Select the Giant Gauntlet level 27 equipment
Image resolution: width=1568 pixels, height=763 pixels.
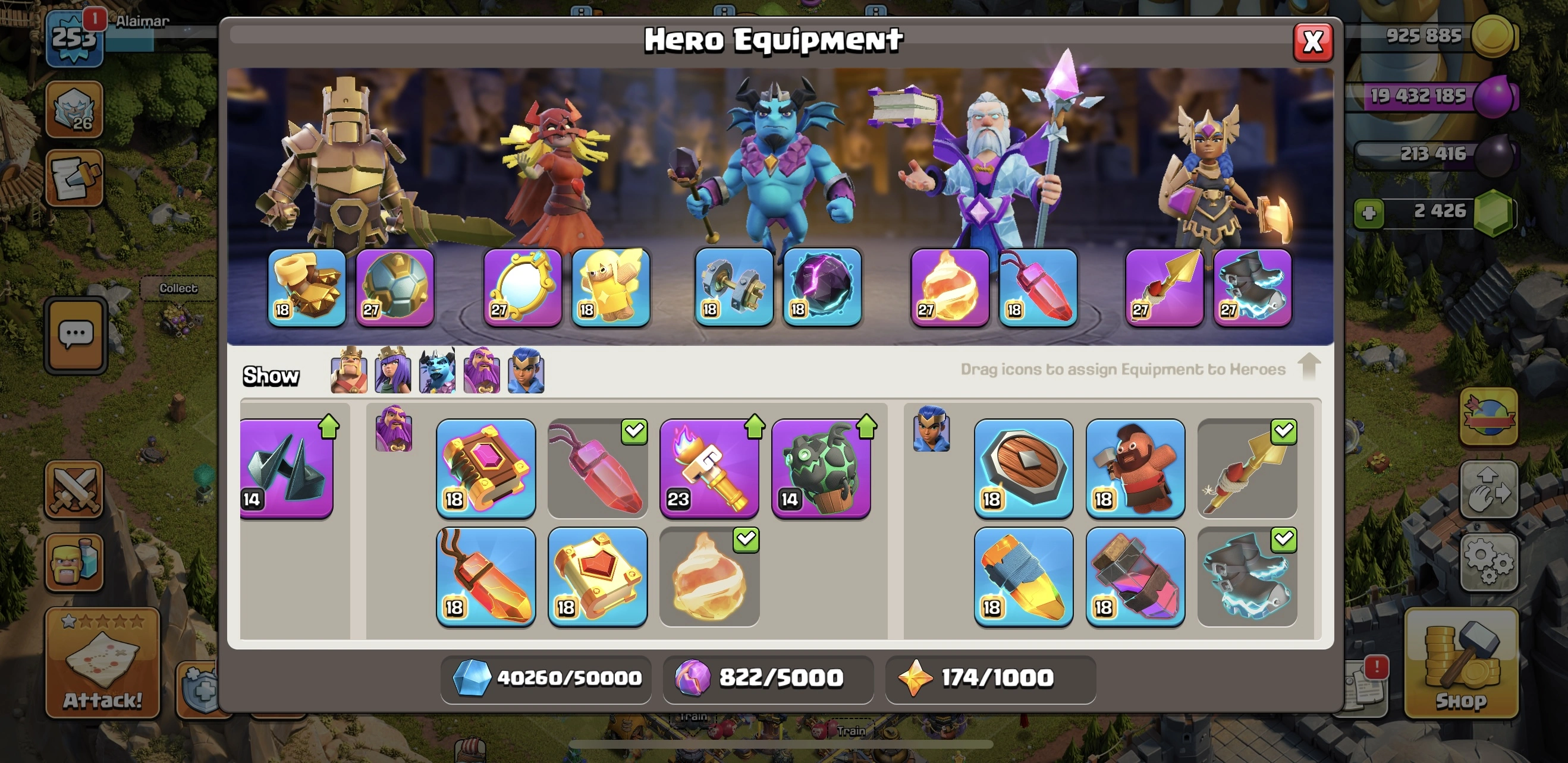point(306,287)
